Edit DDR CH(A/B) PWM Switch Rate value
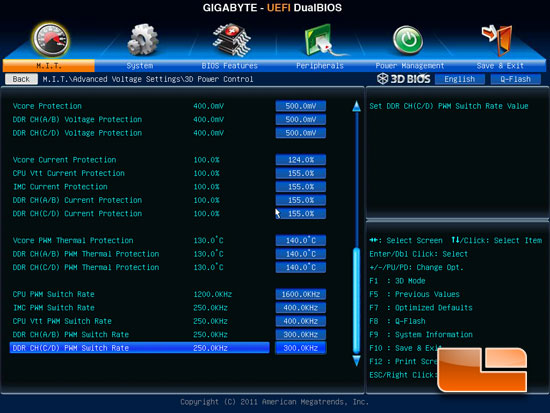Screen dimensions: 550x413 point(301,334)
